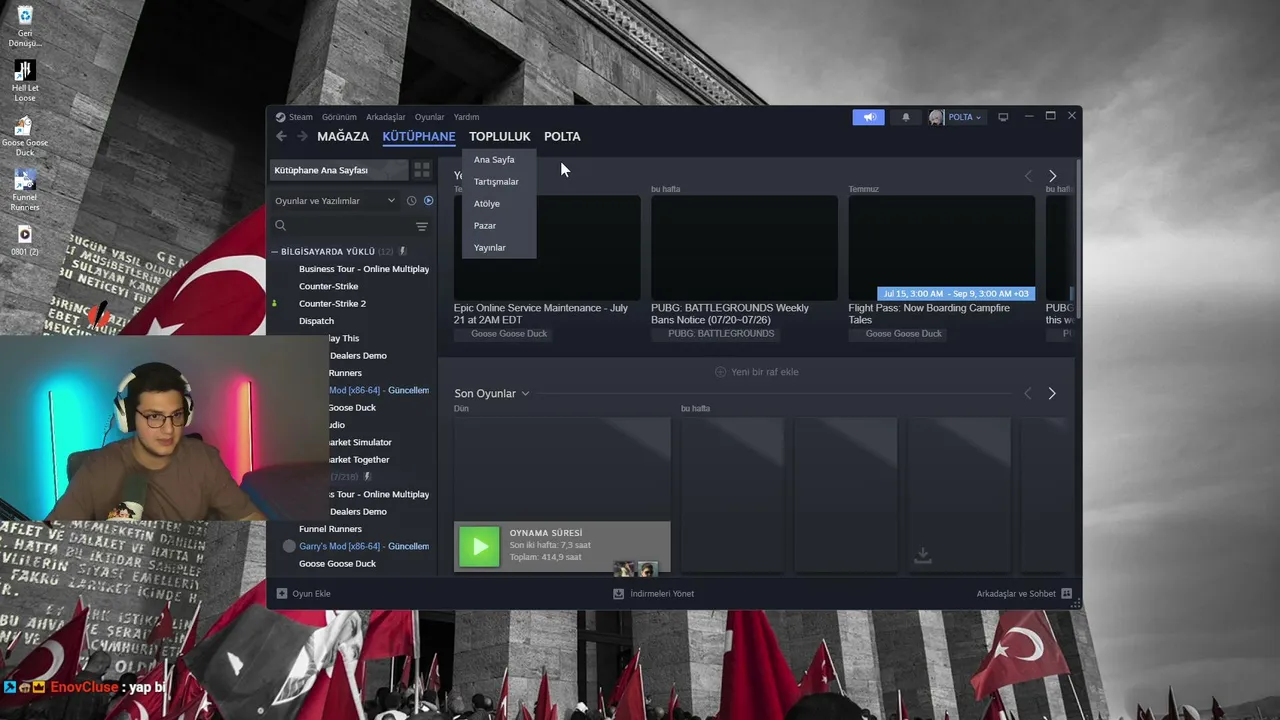This screenshot has height=720, width=1280.
Task: Click the Oyun Ekle button
Action: pyautogui.click(x=304, y=594)
